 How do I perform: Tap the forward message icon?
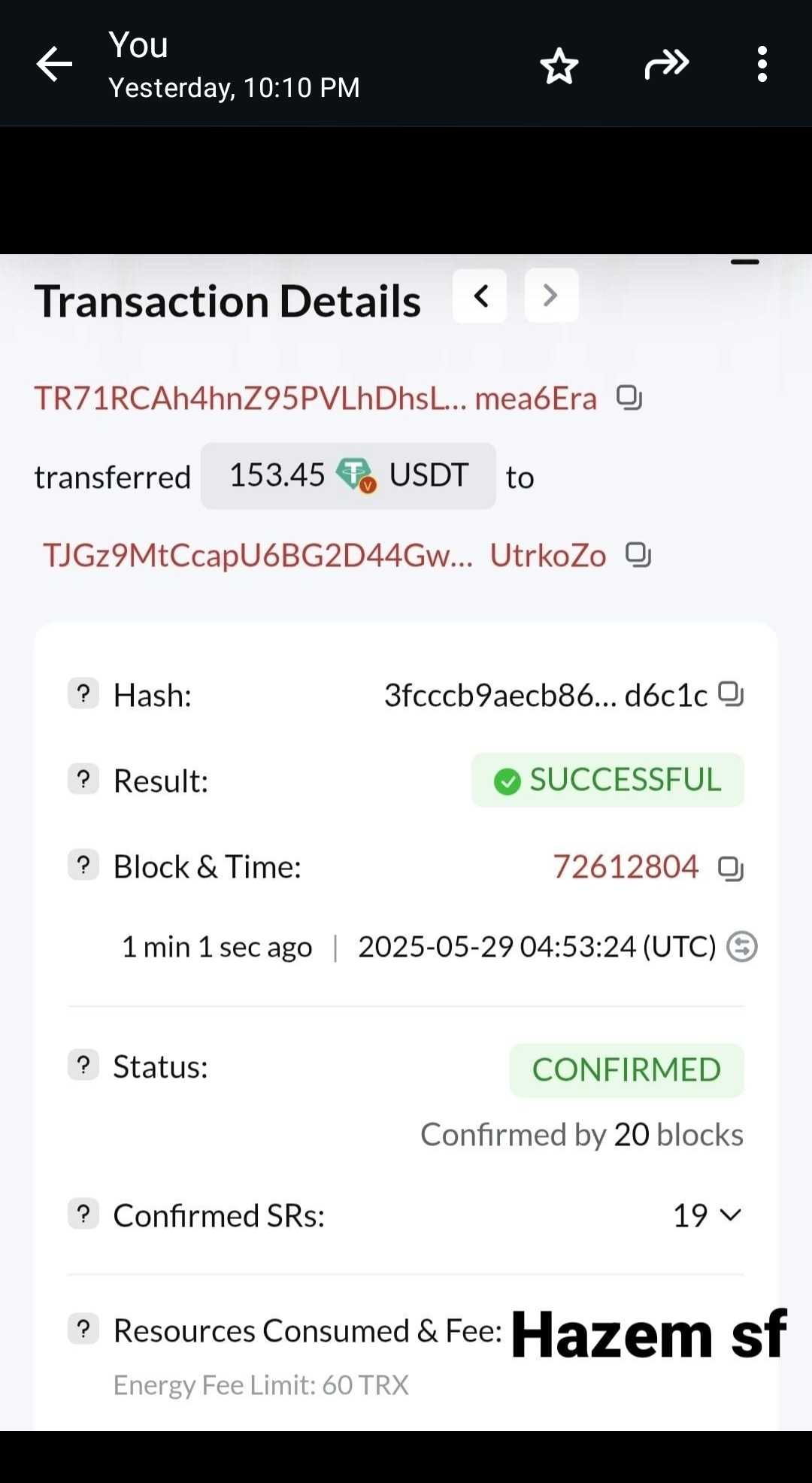click(666, 65)
